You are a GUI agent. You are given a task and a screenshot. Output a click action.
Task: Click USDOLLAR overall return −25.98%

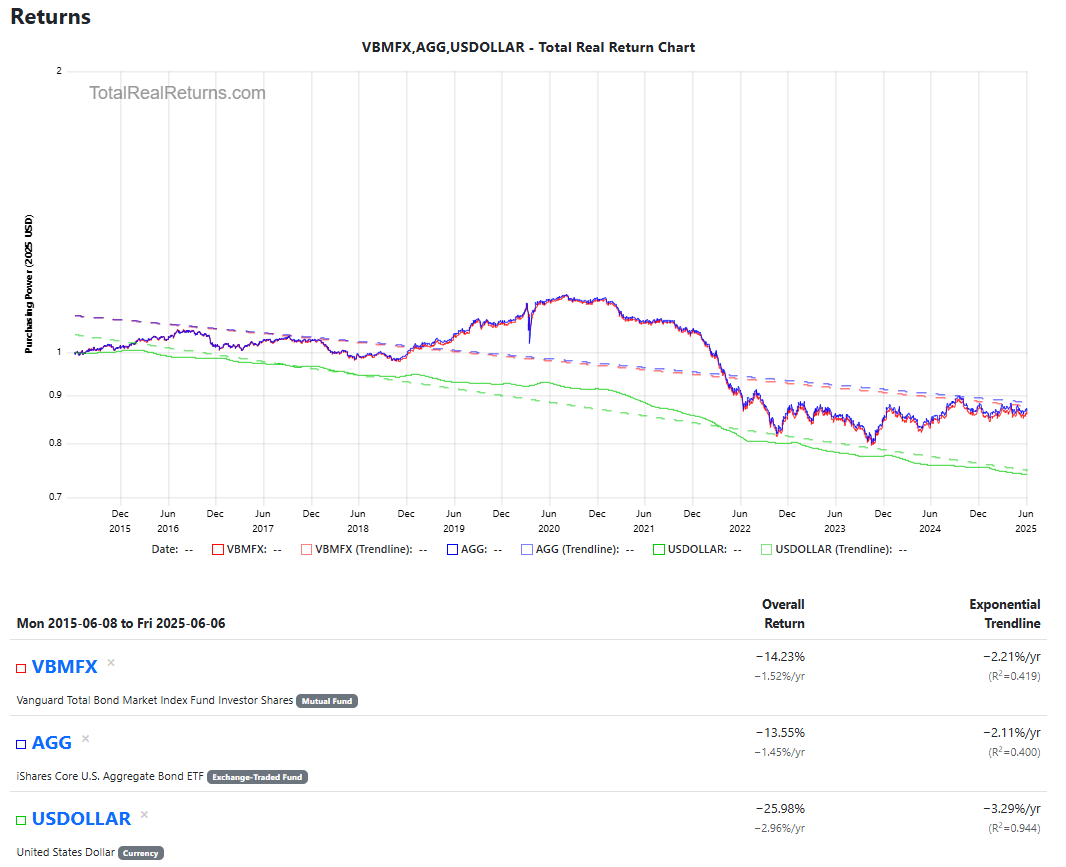click(780, 809)
